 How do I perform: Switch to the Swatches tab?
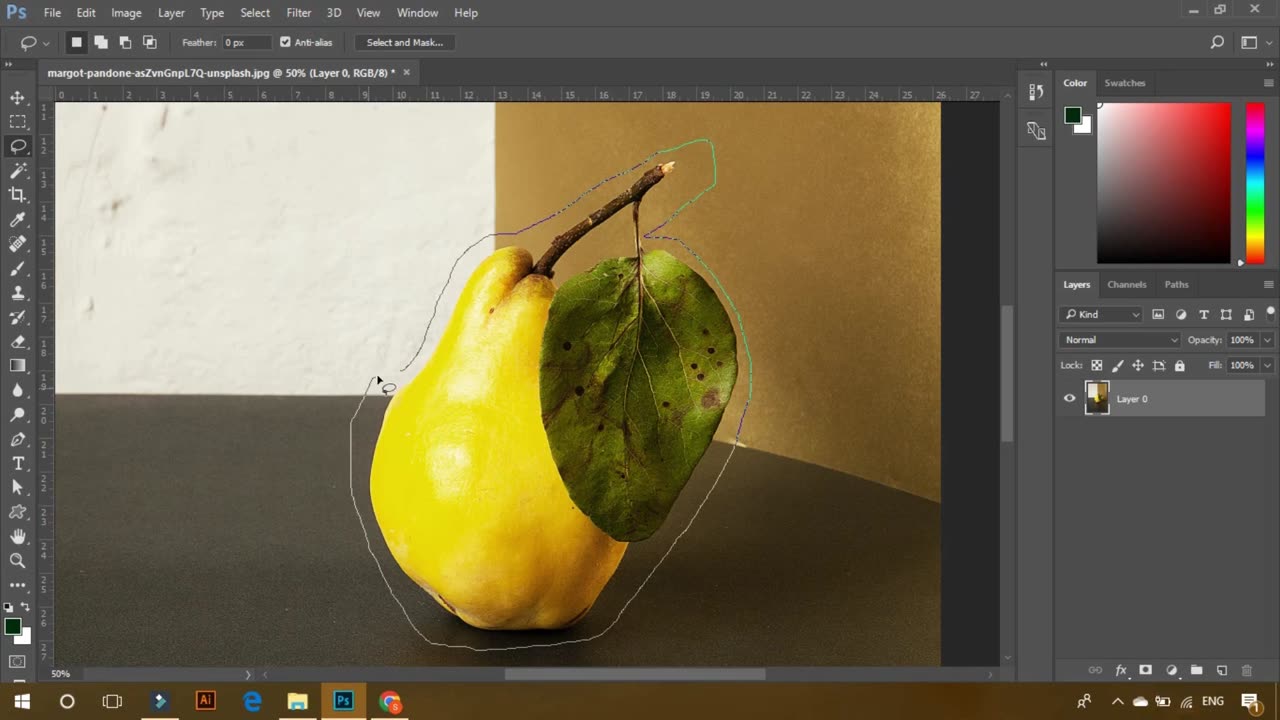pyautogui.click(x=1125, y=83)
